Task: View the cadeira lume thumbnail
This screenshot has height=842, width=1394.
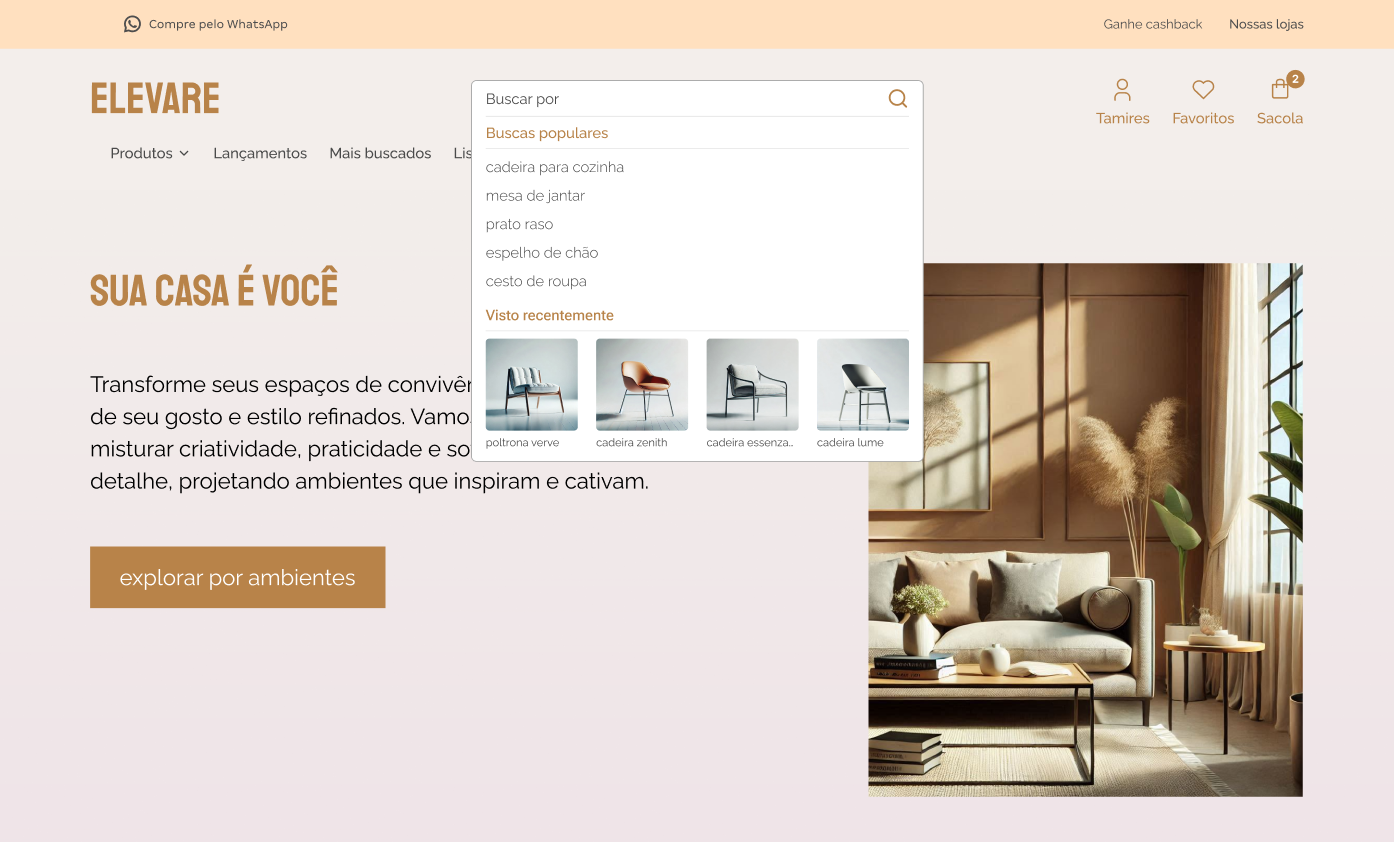Action: [862, 385]
